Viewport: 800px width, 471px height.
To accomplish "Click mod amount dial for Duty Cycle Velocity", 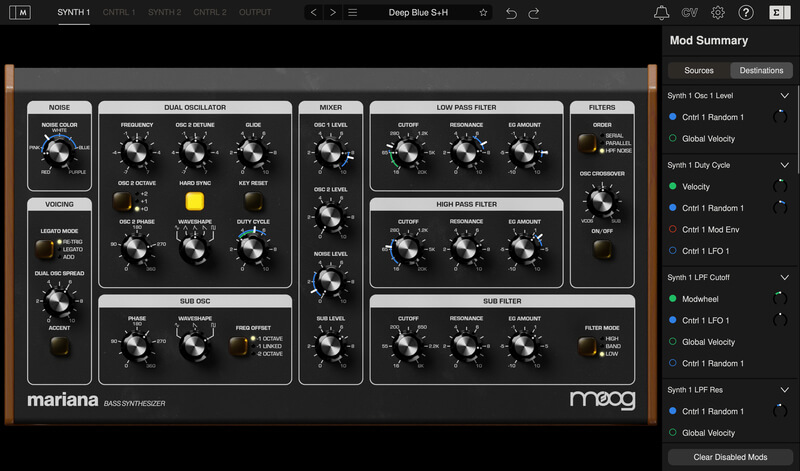I will [x=780, y=186].
